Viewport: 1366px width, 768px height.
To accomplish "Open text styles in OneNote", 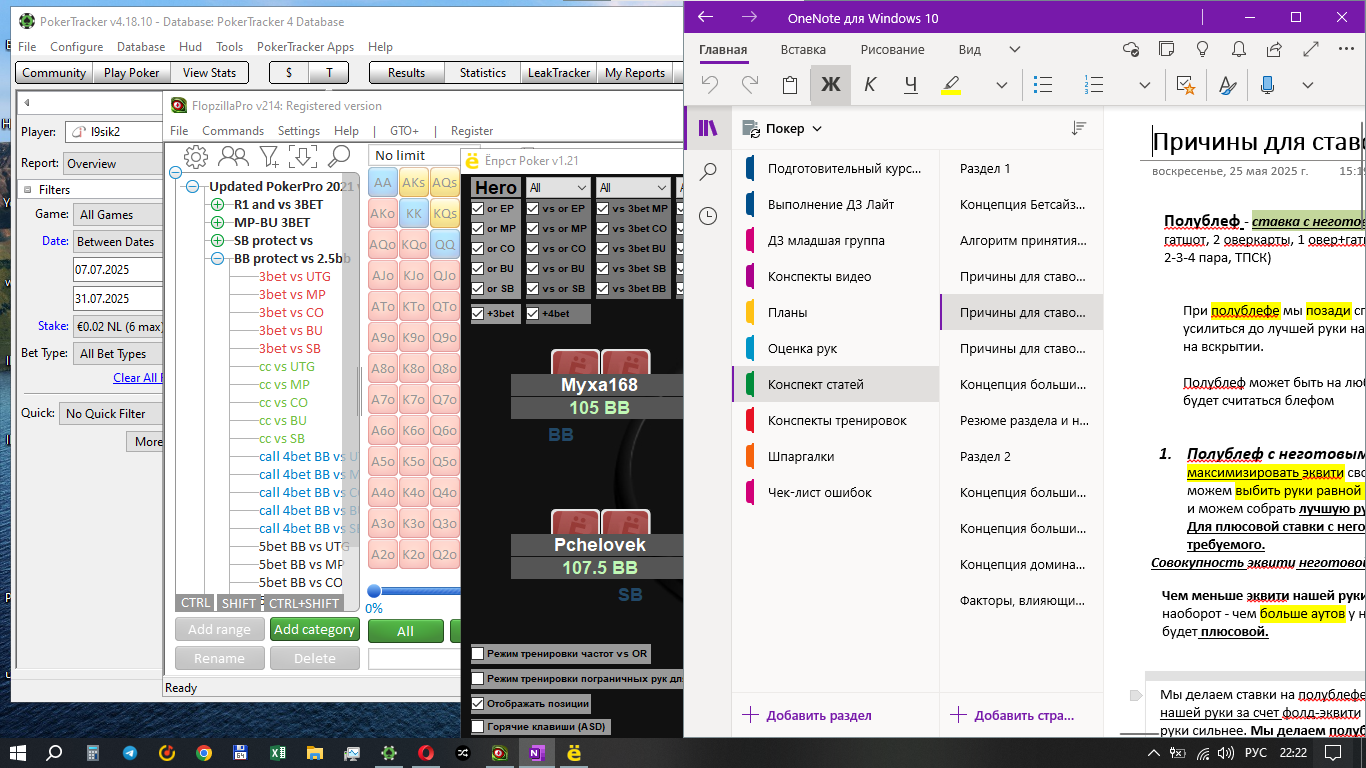I will [x=1227, y=85].
